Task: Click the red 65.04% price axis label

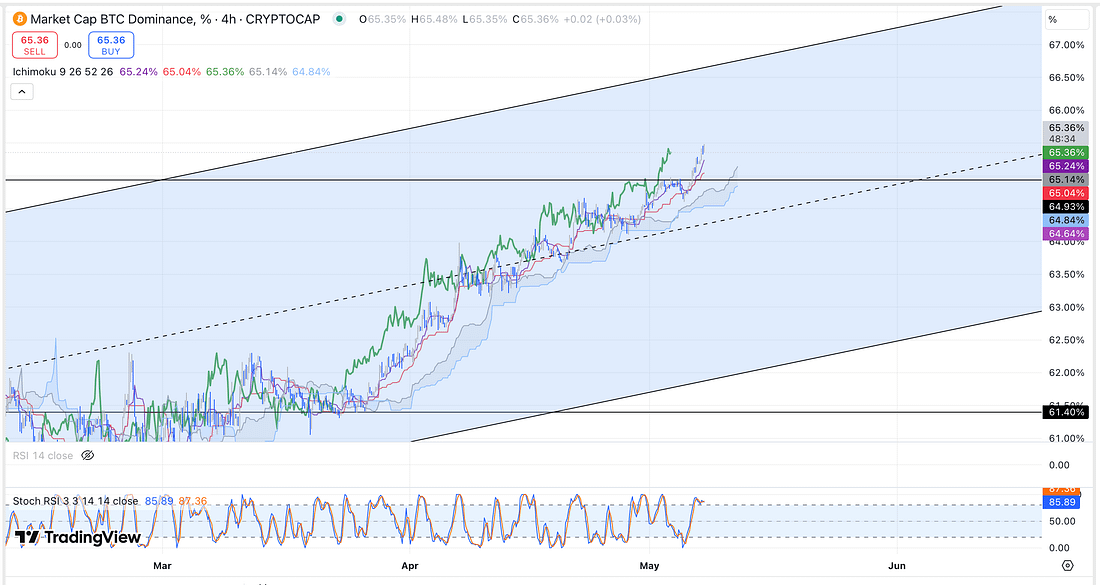Action: [x=1065, y=192]
